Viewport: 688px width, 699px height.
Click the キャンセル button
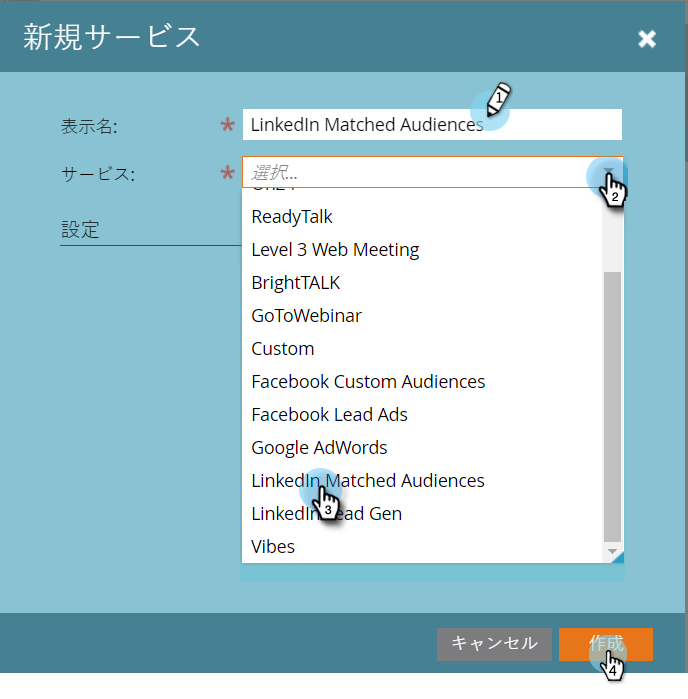494,644
